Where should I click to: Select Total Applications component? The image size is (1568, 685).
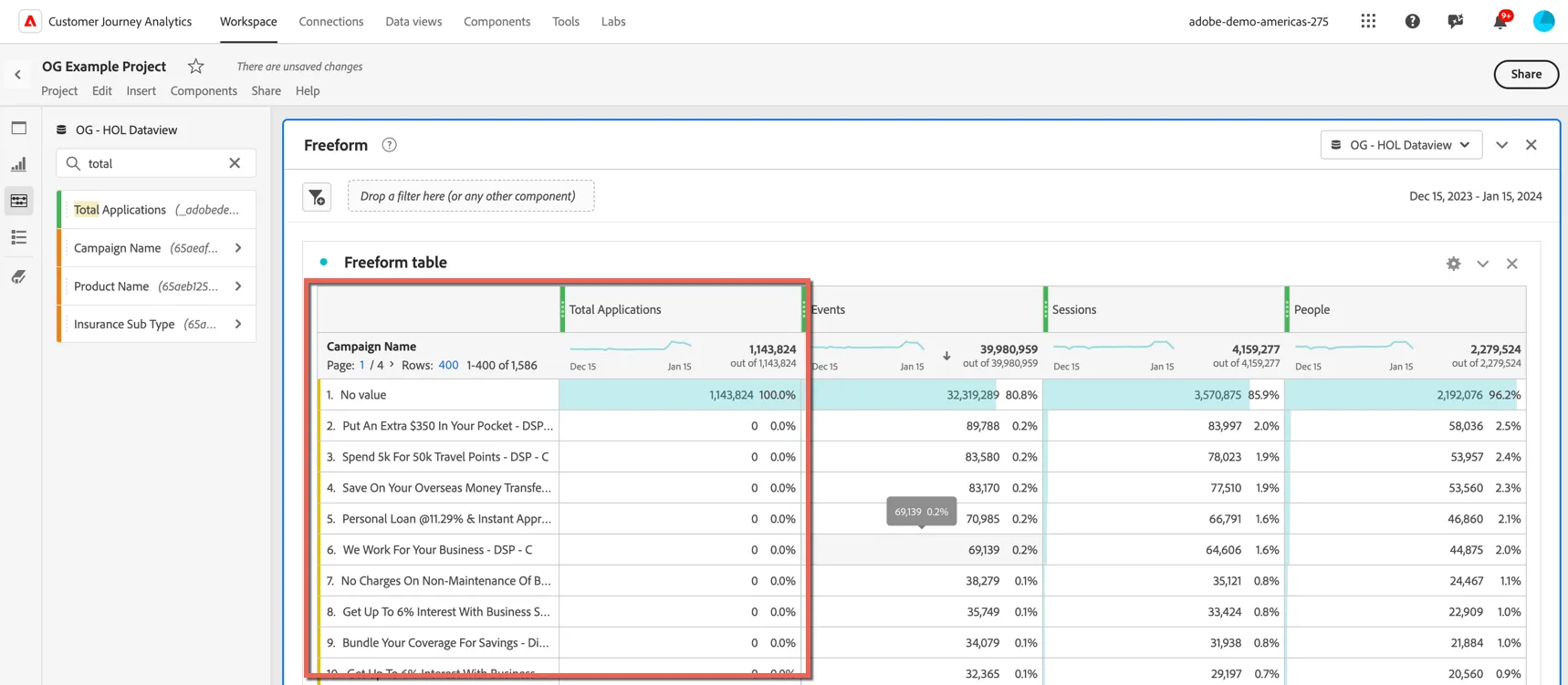point(156,210)
